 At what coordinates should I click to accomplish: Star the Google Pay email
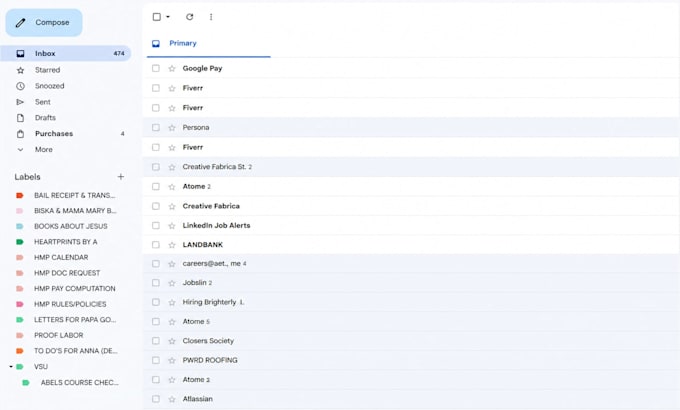pos(172,69)
